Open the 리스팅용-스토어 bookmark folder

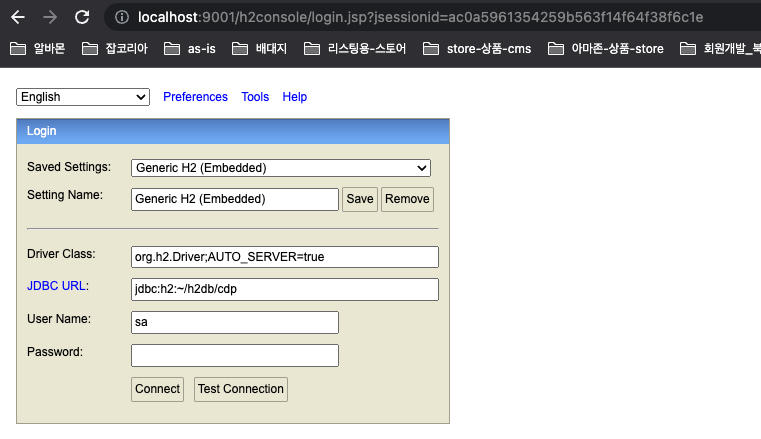pos(355,49)
